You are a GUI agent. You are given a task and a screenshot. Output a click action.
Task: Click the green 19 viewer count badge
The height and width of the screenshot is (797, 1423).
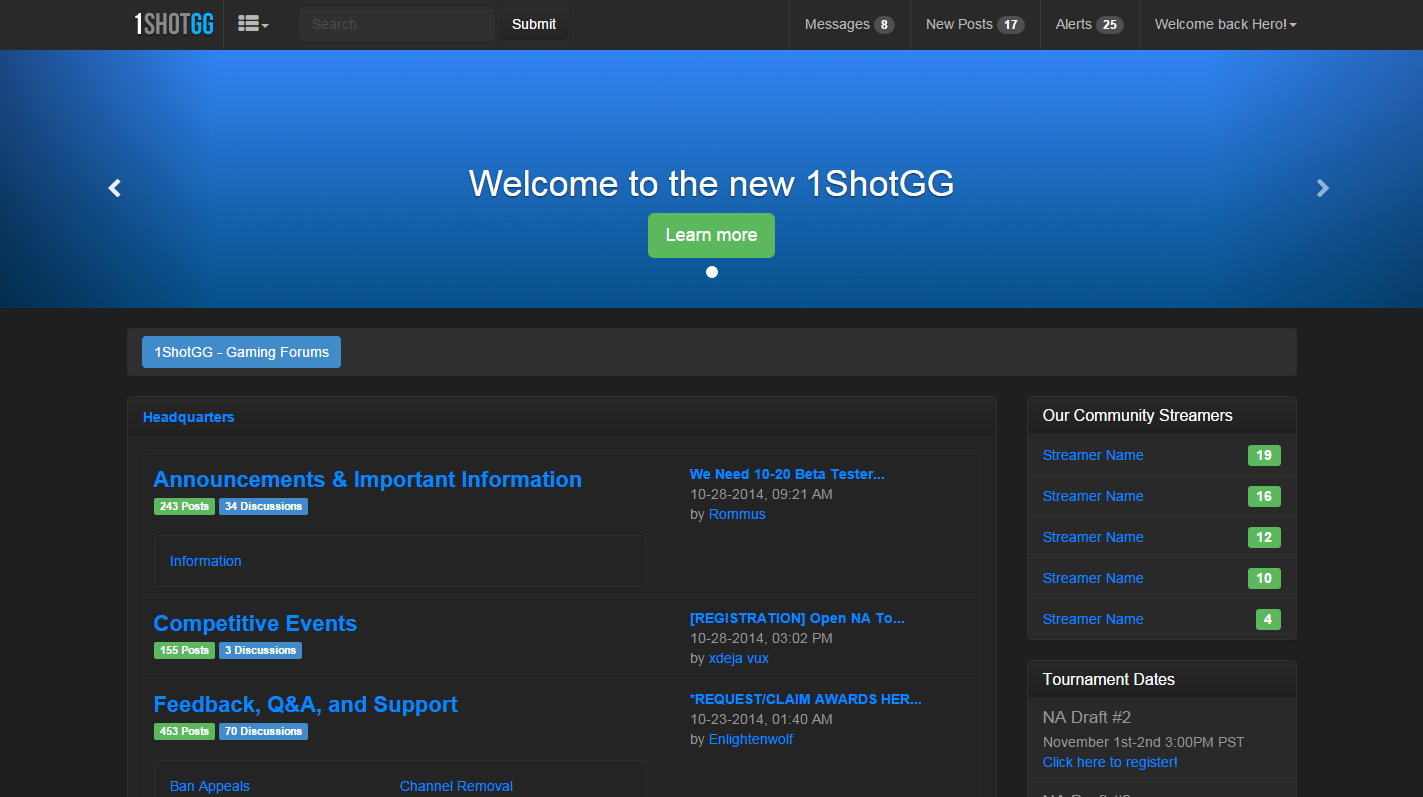click(x=1264, y=455)
